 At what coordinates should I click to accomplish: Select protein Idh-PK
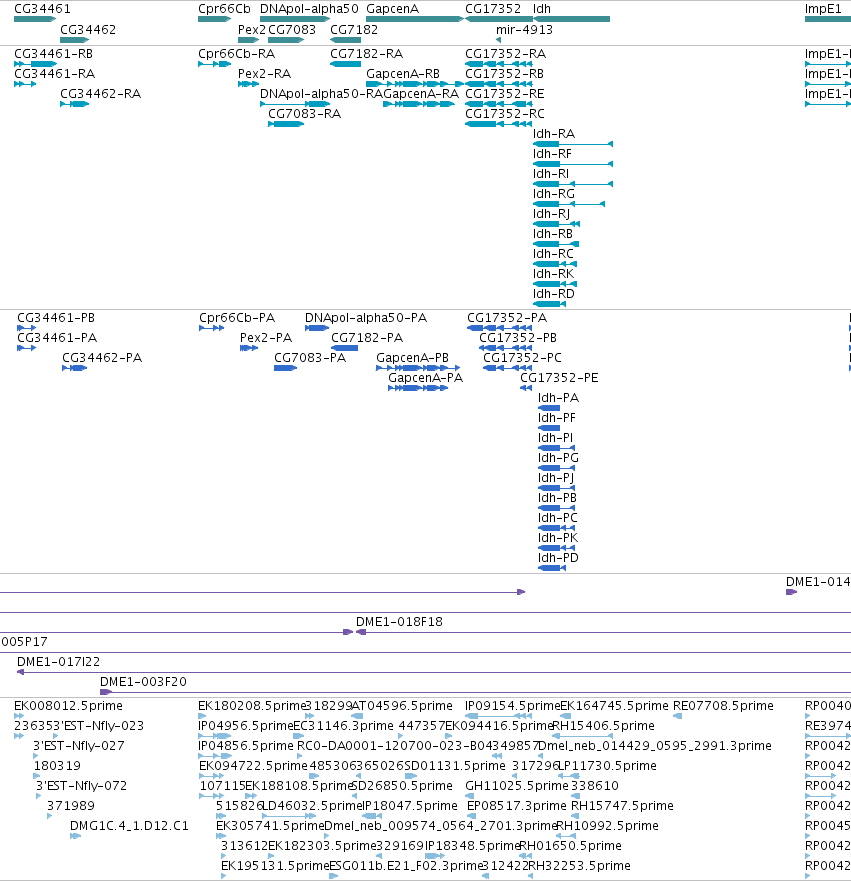click(x=556, y=548)
